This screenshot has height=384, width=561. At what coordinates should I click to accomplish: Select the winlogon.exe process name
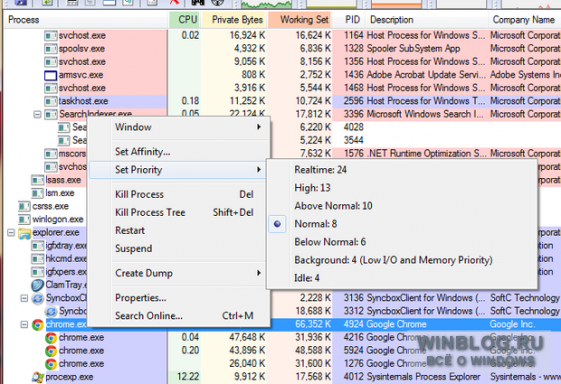[x=58, y=219]
